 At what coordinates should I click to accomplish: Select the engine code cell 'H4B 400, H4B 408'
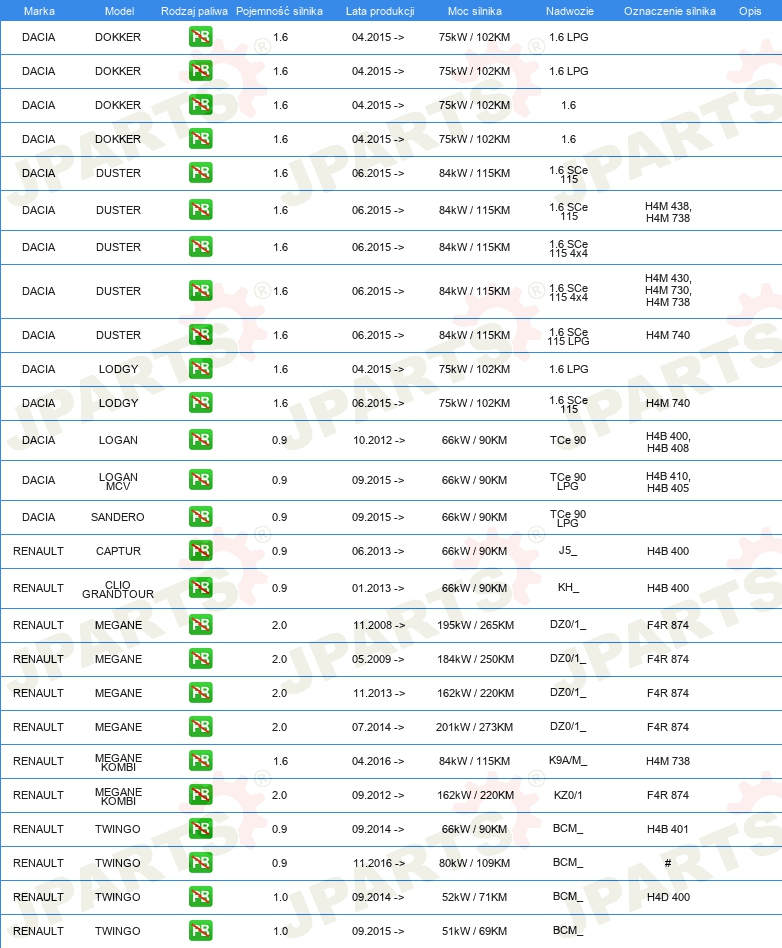[x=668, y=442]
